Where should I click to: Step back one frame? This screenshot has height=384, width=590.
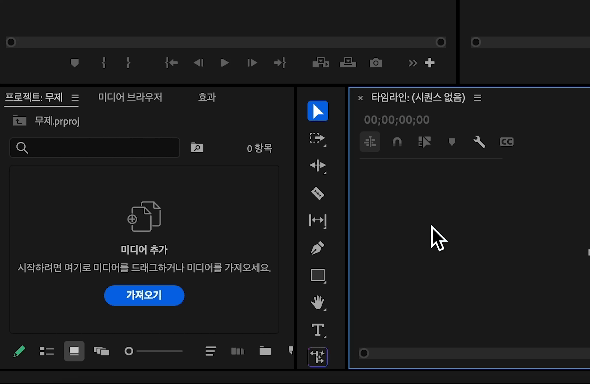tap(198, 63)
